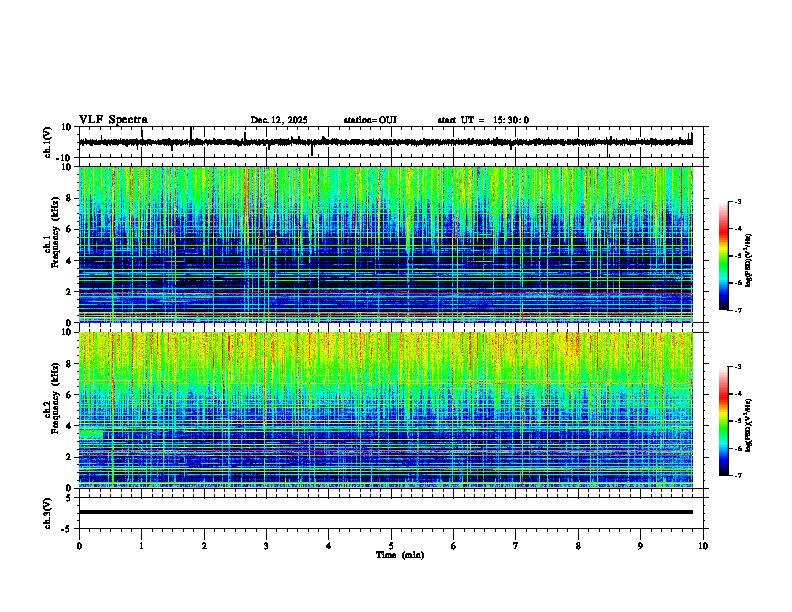Click the ch.2 spectrogram color scale bar
Image resolution: width=792 pixels, height=612 pixels.
pos(724,421)
